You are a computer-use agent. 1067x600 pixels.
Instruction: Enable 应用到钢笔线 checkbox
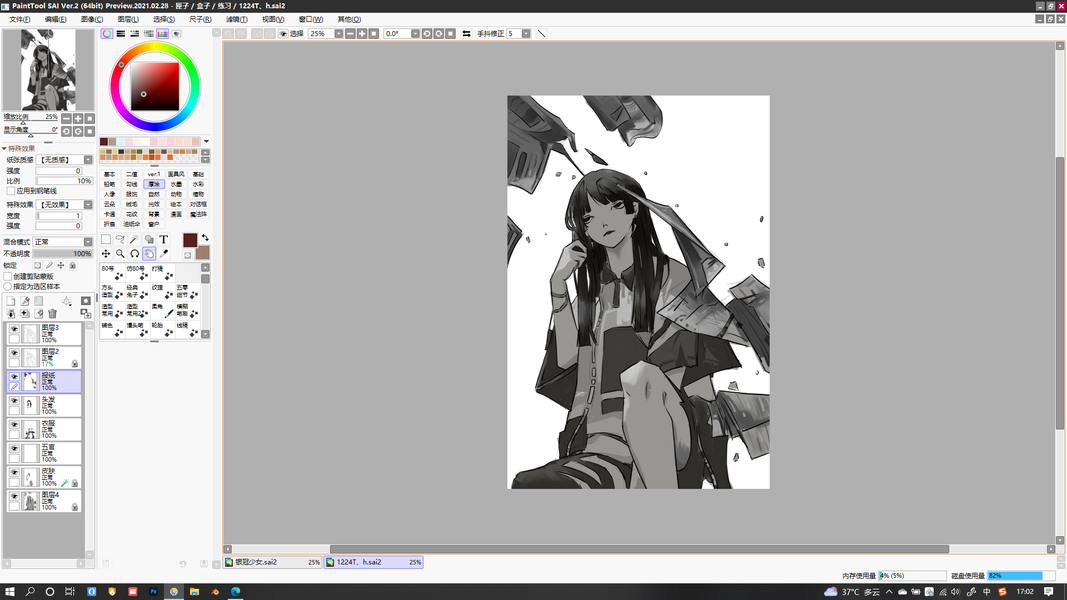11,191
